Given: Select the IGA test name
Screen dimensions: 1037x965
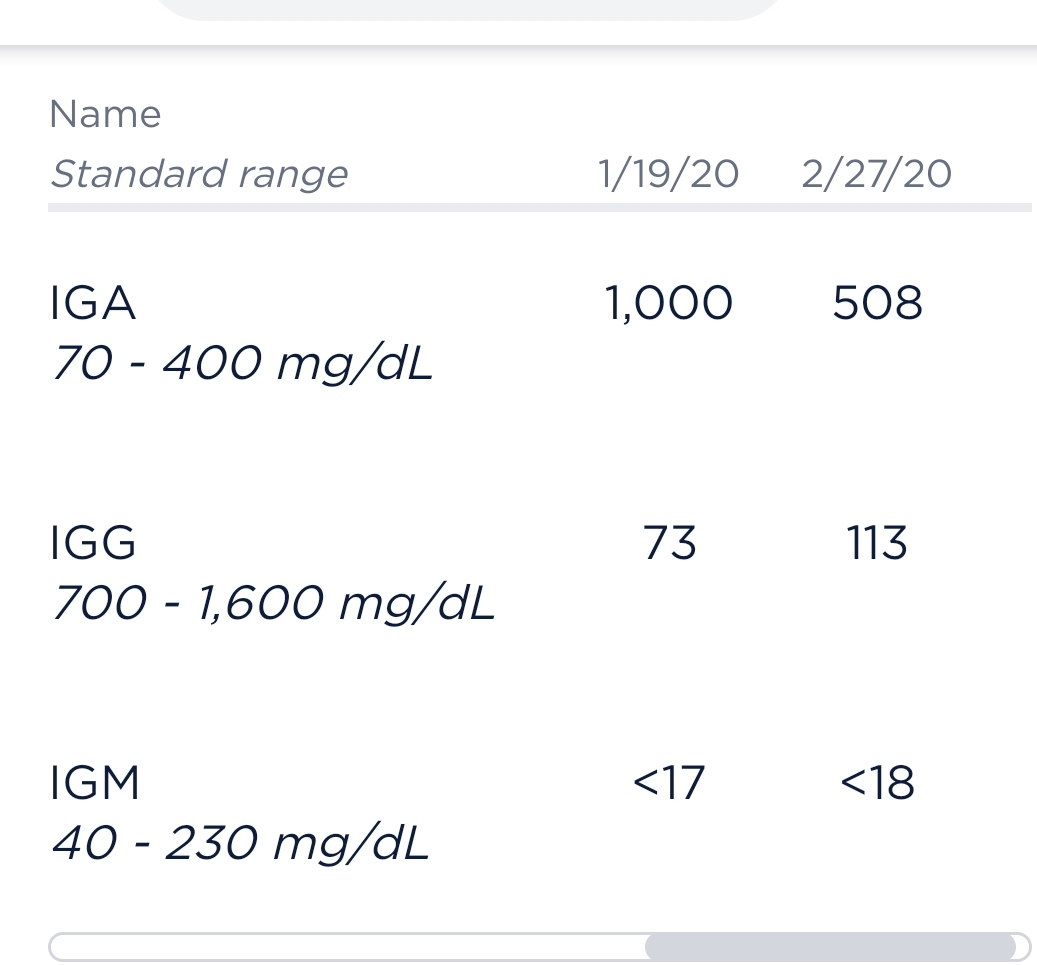Looking at the screenshot, I should (x=93, y=304).
